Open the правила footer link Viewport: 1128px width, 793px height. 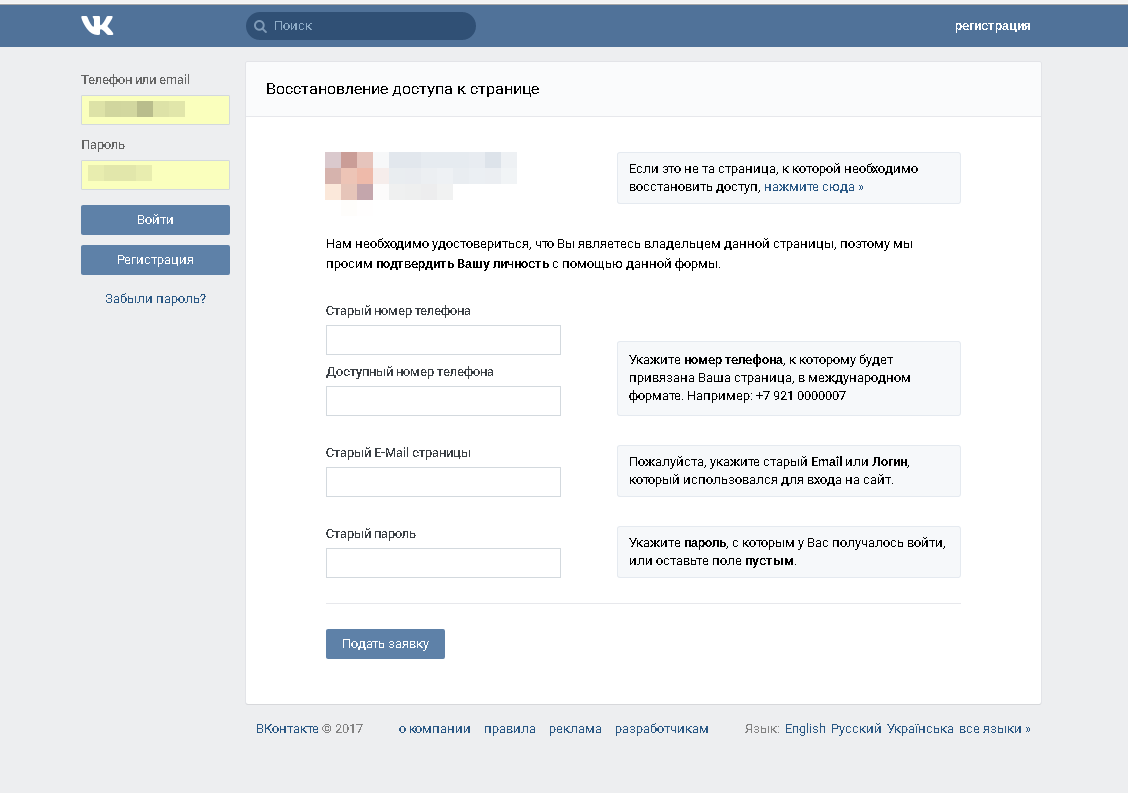(509, 729)
